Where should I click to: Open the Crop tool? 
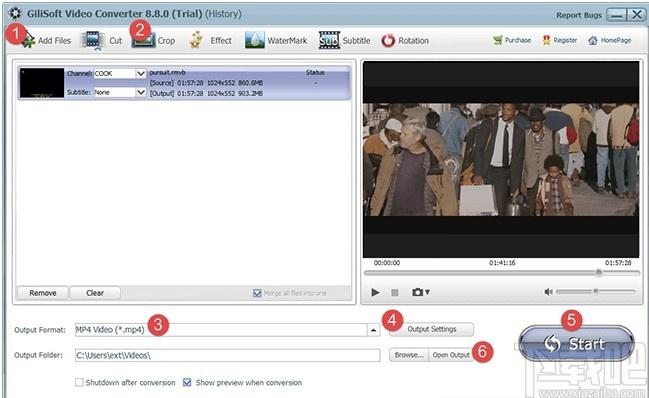pyautogui.click(x=154, y=41)
